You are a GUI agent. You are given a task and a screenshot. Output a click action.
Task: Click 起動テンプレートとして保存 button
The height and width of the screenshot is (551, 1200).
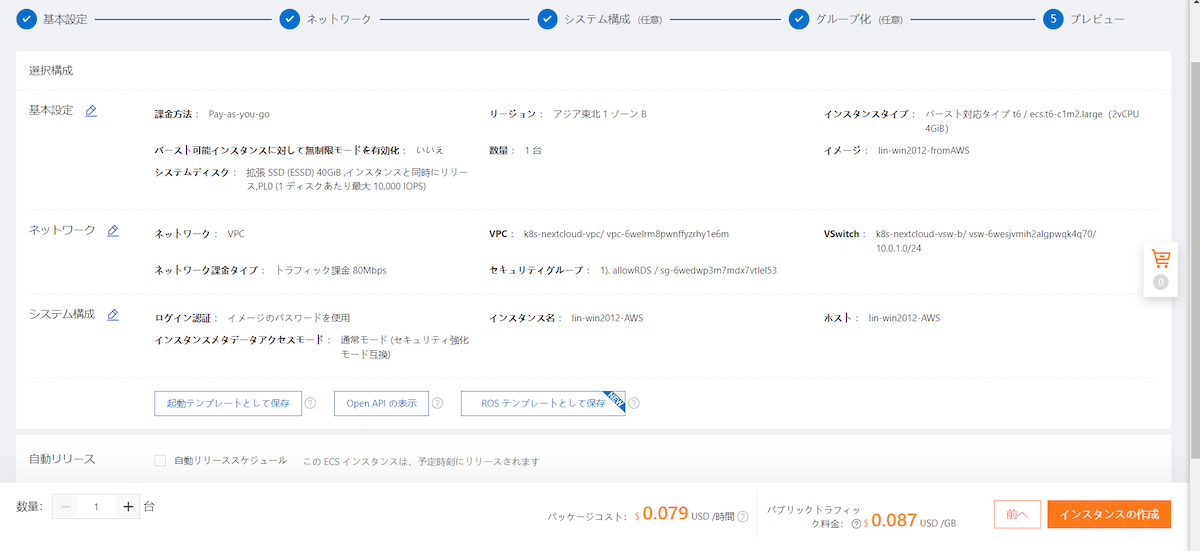pos(228,403)
